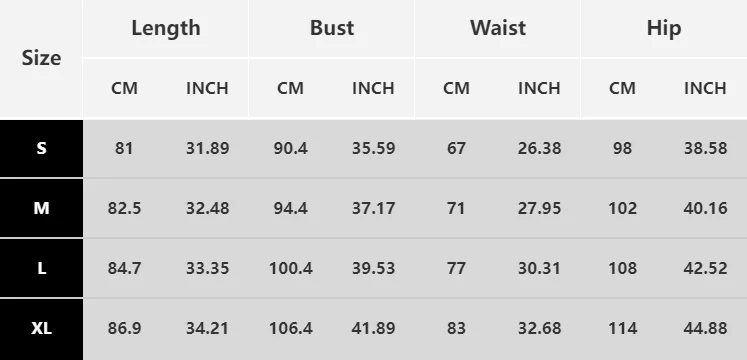
Task: Choose the L size row label
Action: [x=41, y=268]
